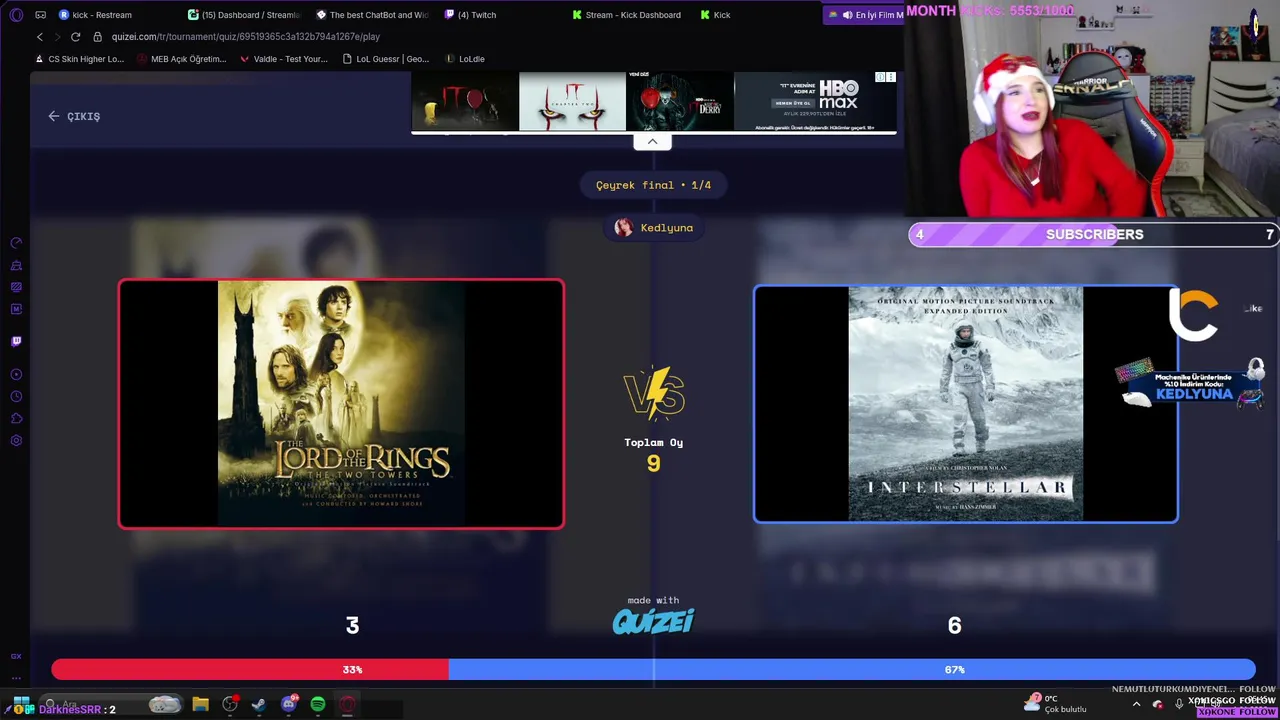Open Discord from the taskbar

tap(289, 704)
